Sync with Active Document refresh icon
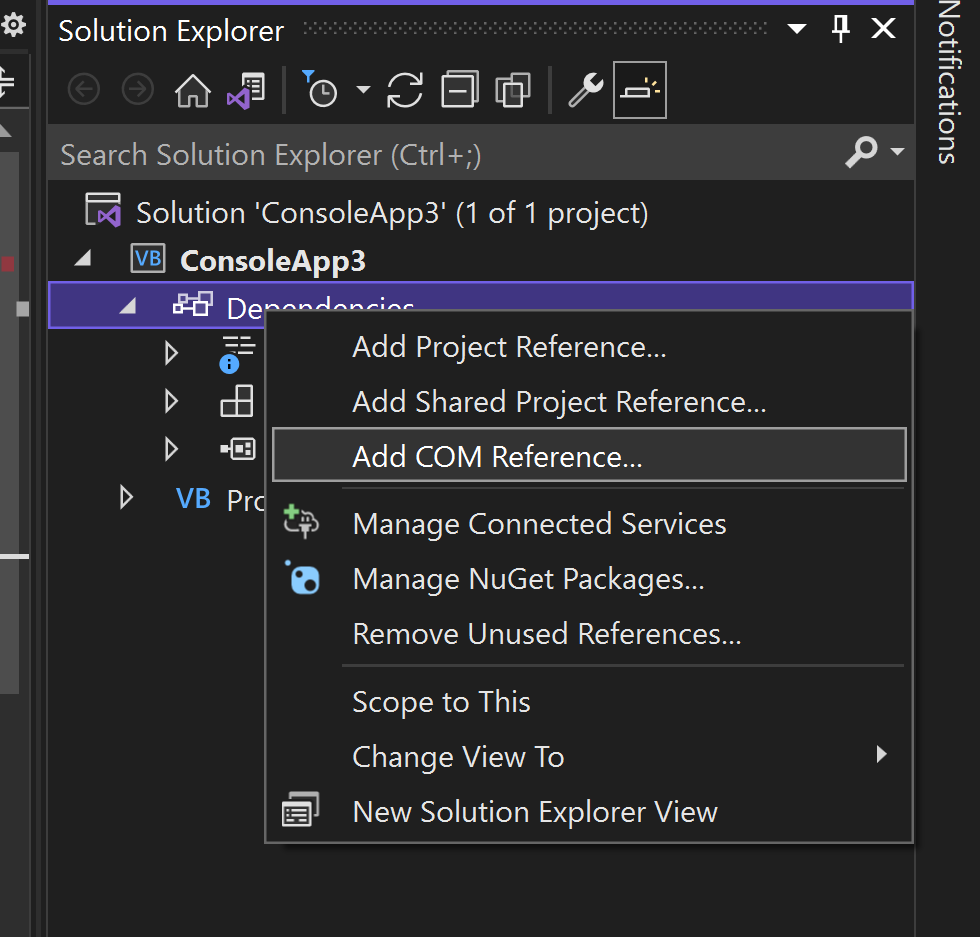This screenshot has height=937, width=980. click(405, 90)
